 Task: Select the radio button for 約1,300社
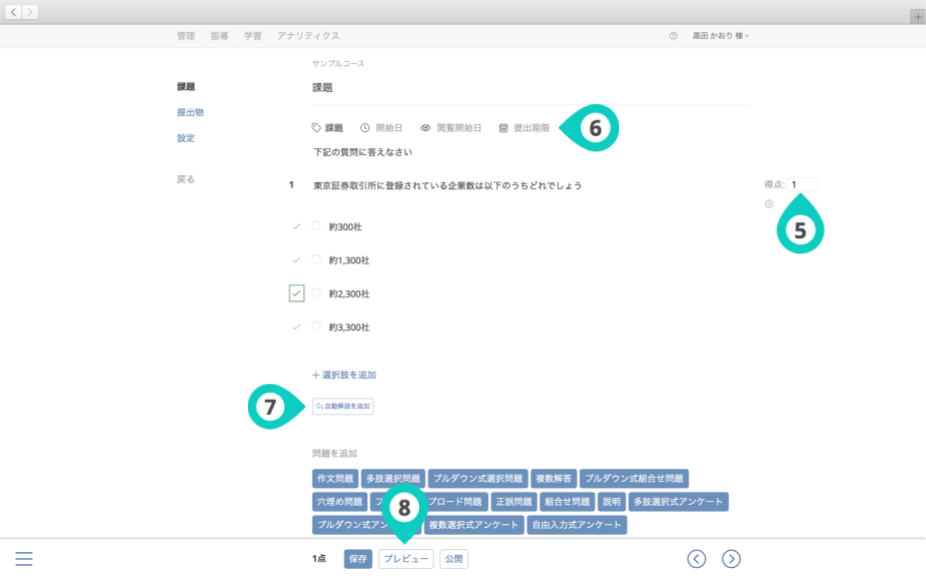pos(316,260)
